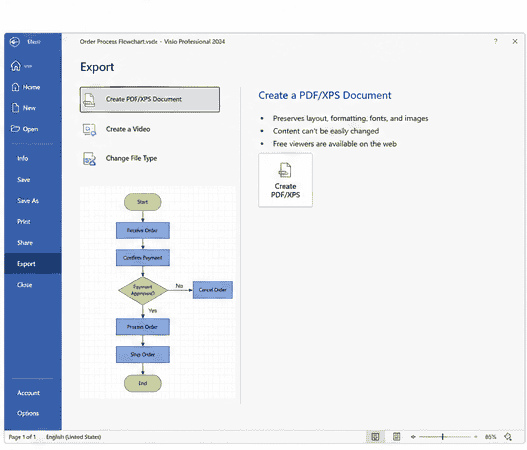Click the zoom in plus button

point(476,437)
